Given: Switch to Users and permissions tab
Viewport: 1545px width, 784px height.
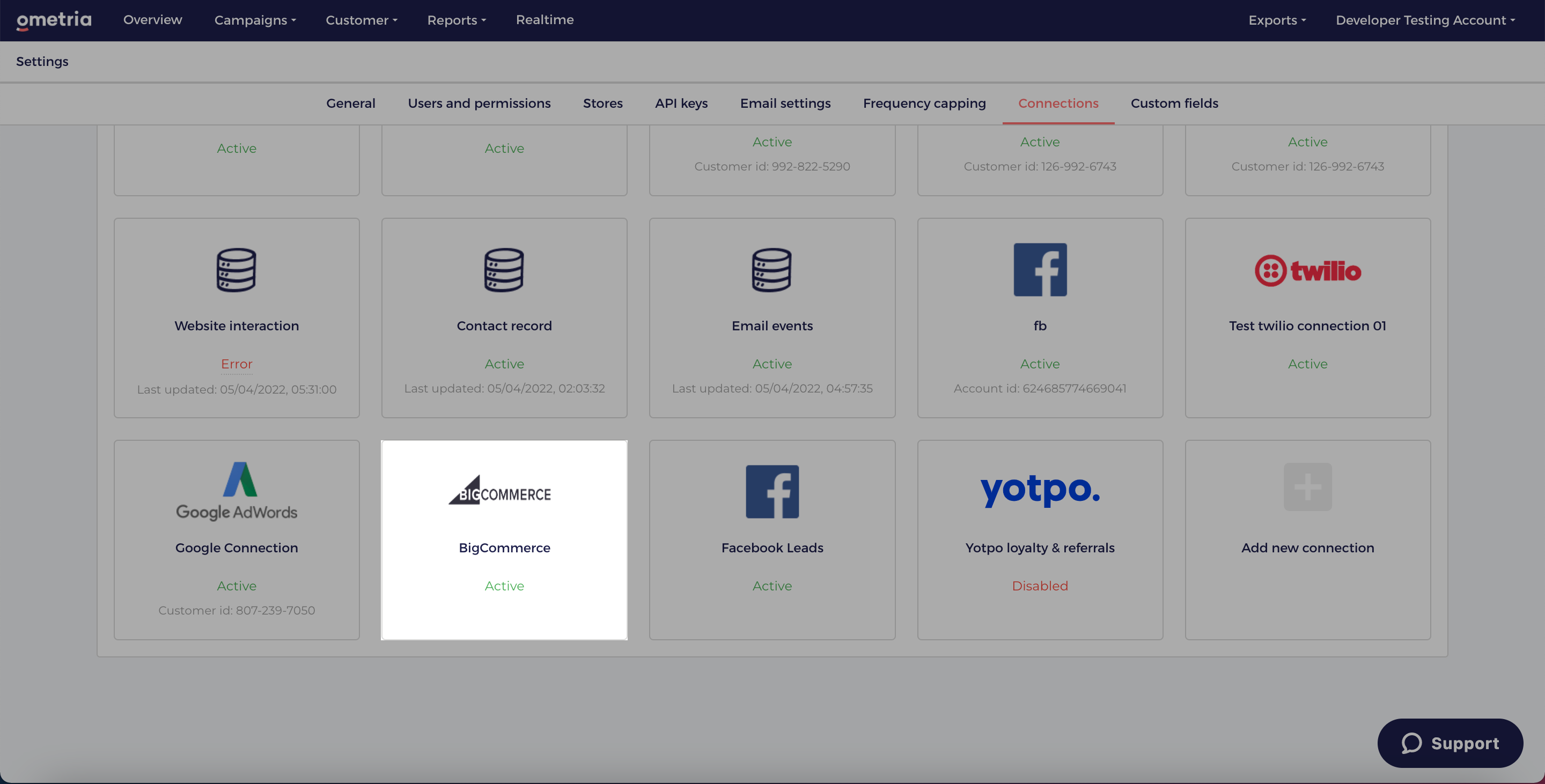Looking at the screenshot, I should pos(479,103).
